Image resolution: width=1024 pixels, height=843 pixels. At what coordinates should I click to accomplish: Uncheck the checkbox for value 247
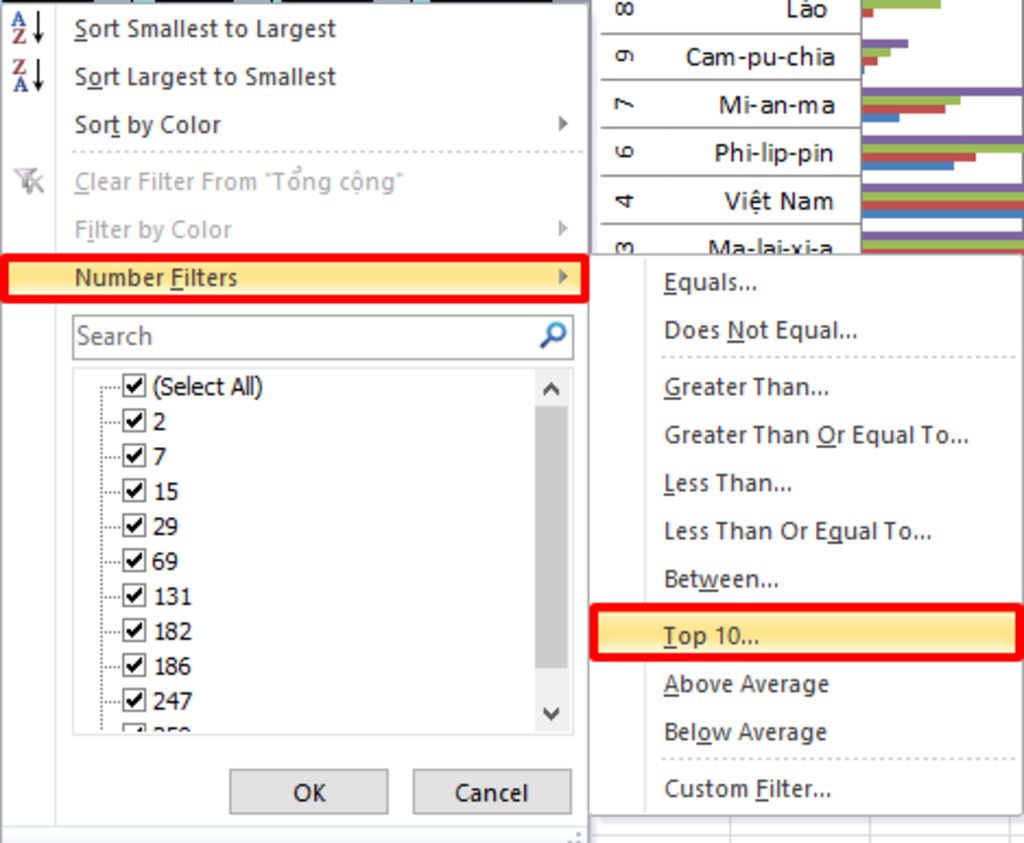tap(134, 701)
